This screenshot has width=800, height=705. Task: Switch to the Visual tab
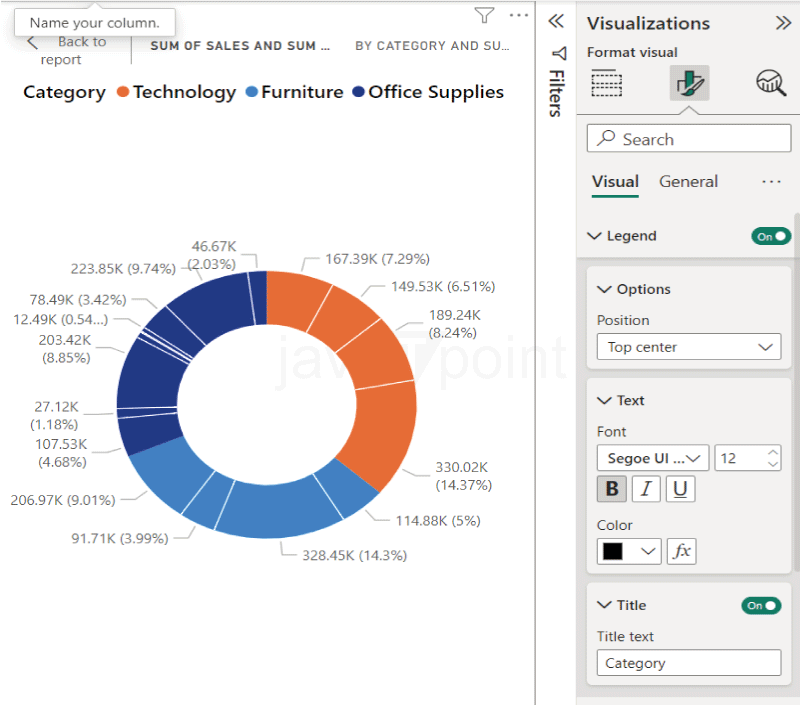(615, 182)
